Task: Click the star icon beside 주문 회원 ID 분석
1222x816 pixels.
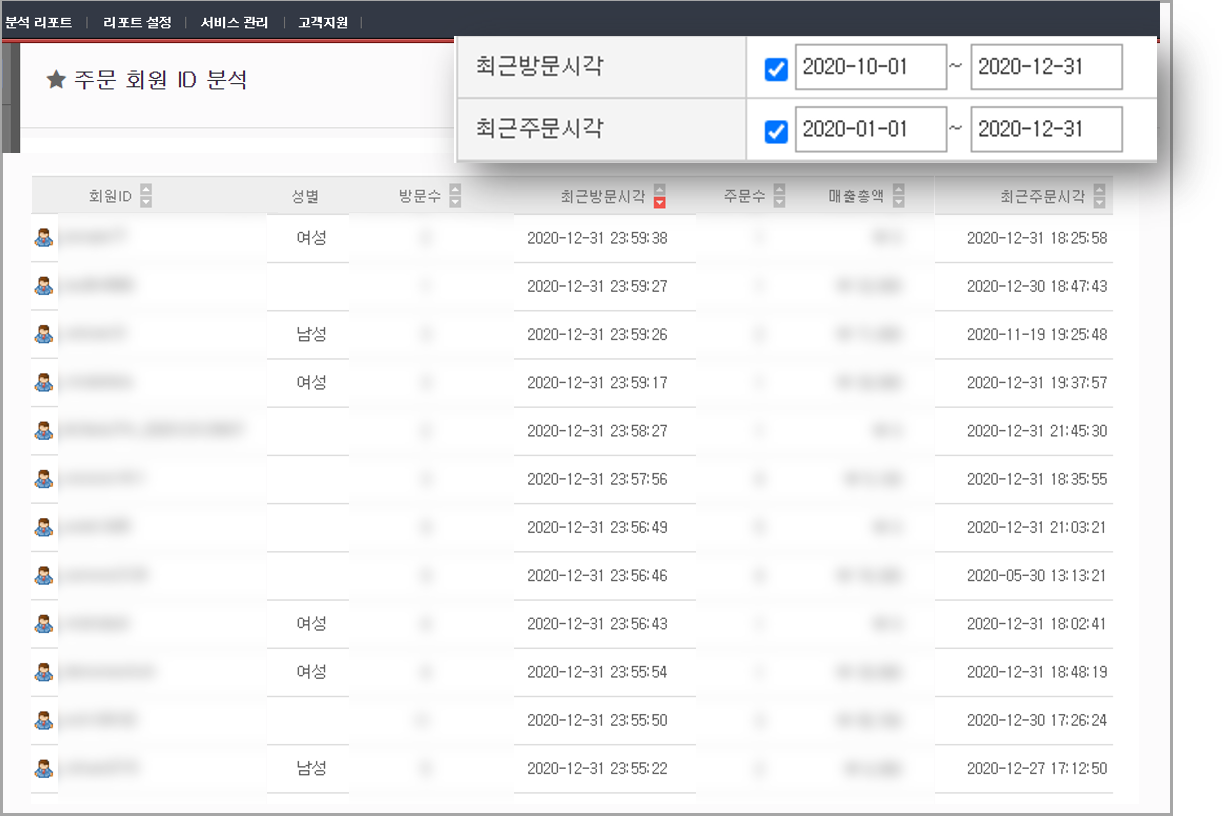Action: pyautogui.click(x=56, y=80)
